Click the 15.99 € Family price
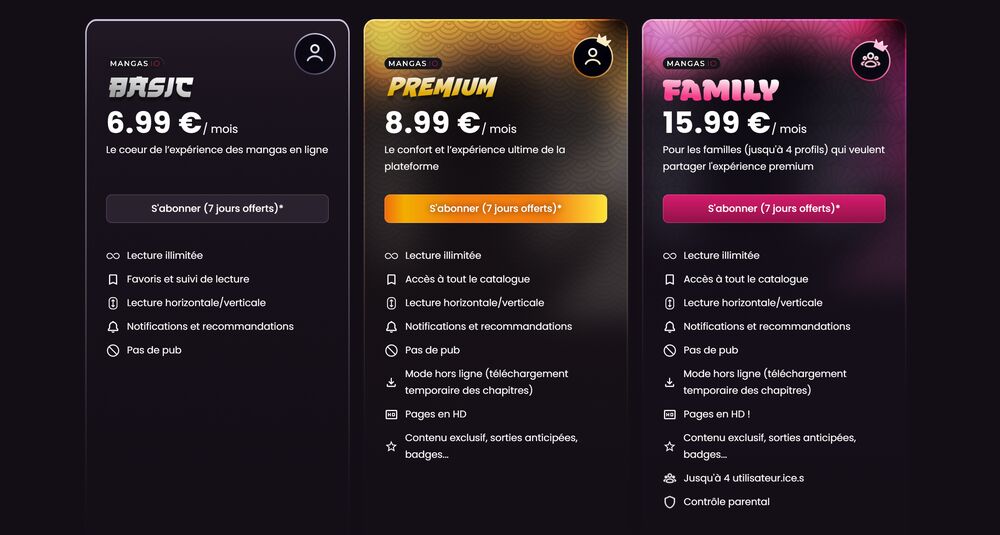Screen dimensions: 1000x535 (x=717, y=122)
